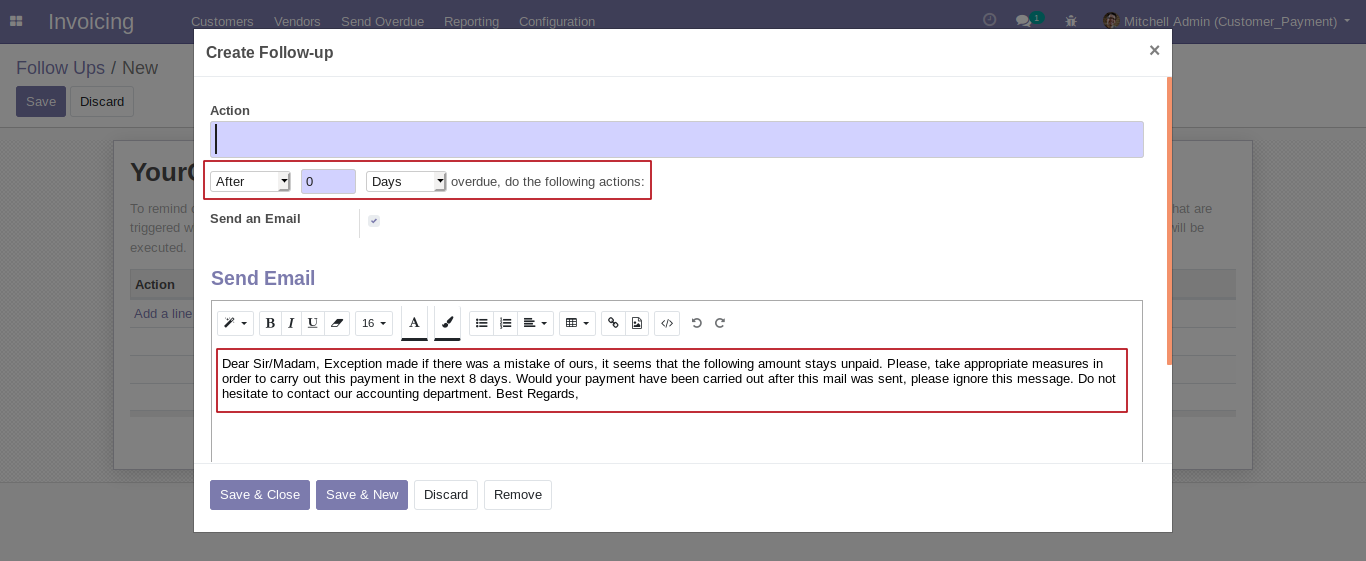Click the redo arrow icon
Screen dimensions: 1366x561
click(x=720, y=323)
